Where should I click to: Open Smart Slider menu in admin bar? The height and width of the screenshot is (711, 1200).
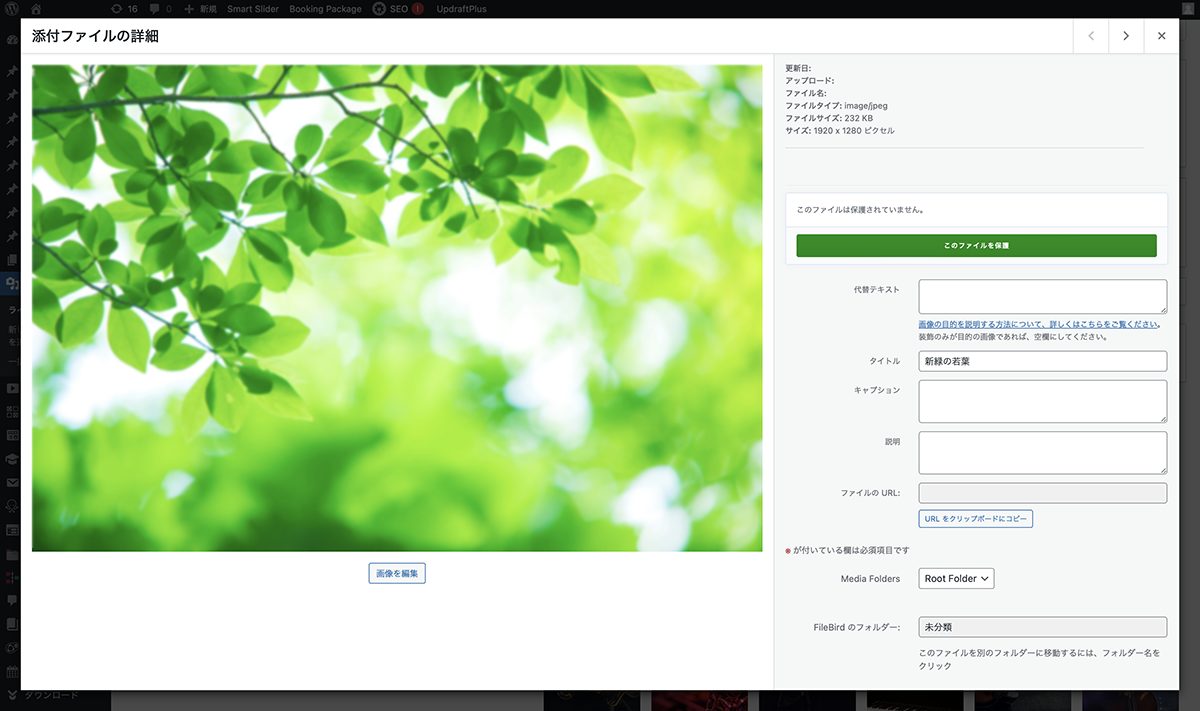253,9
